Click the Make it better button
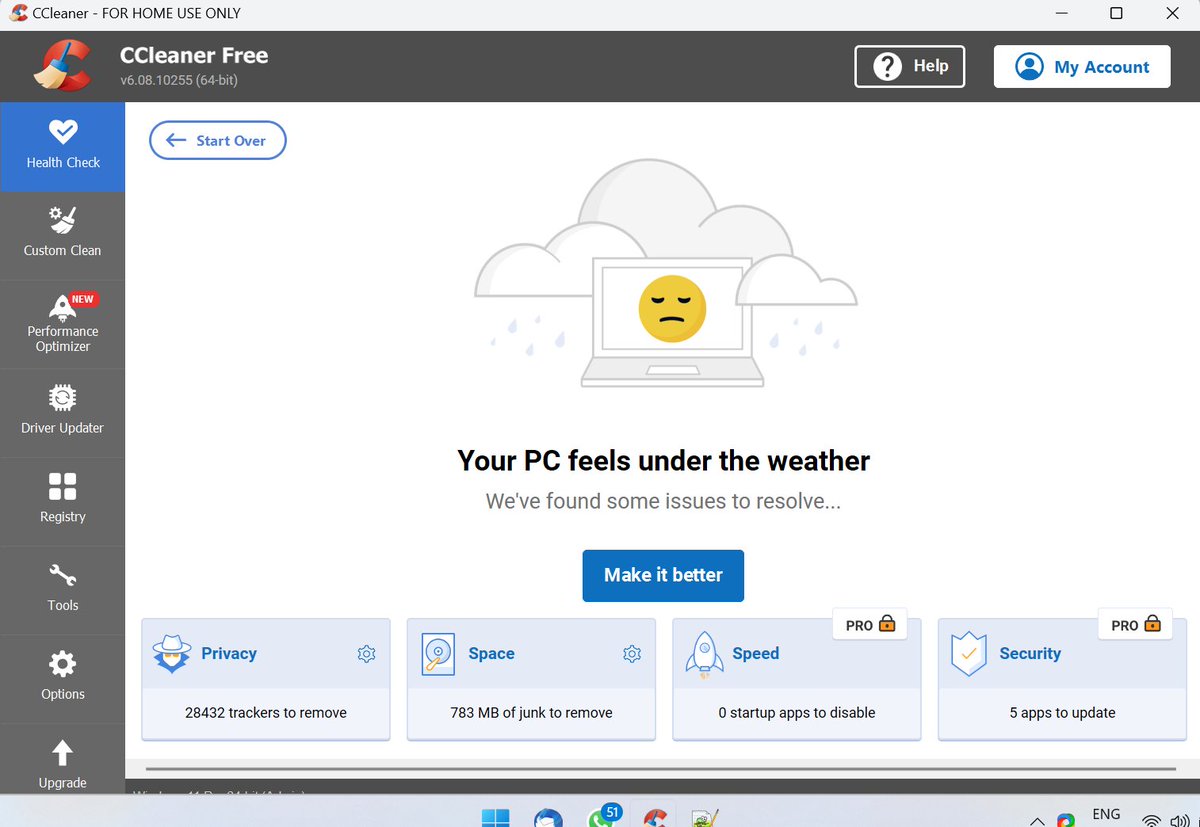 tap(663, 575)
